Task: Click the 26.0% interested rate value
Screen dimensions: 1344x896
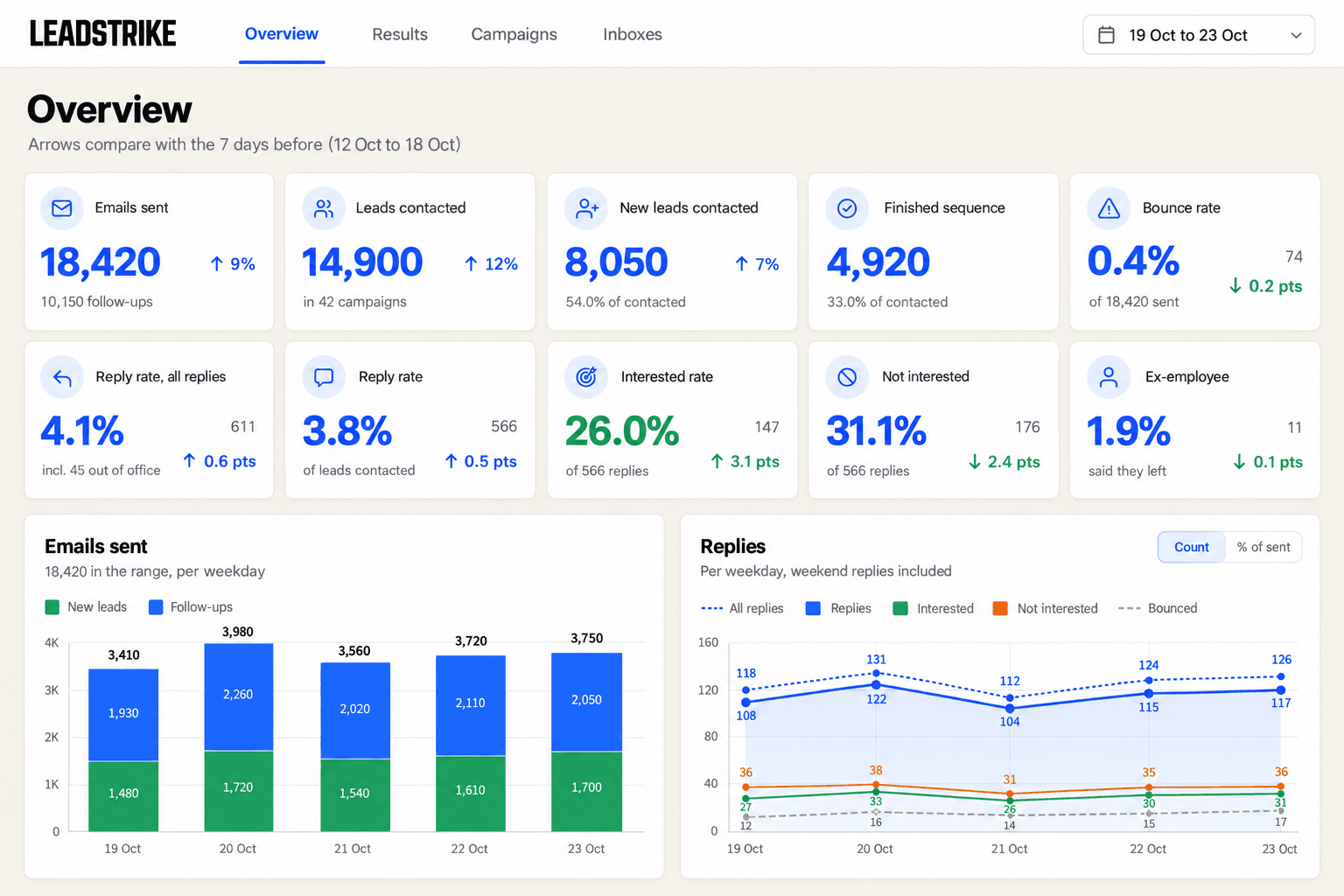Action: tap(622, 430)
